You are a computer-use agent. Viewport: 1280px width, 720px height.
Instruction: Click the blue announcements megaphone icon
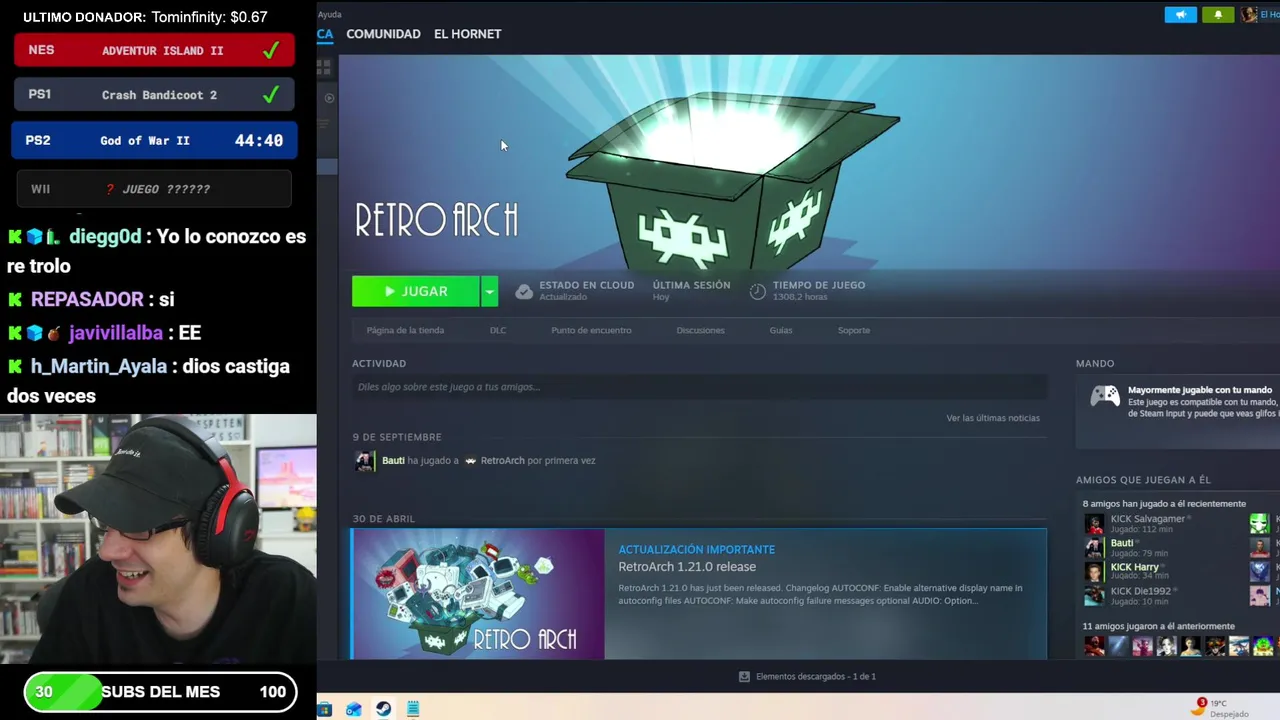[x=1181, y=15]
